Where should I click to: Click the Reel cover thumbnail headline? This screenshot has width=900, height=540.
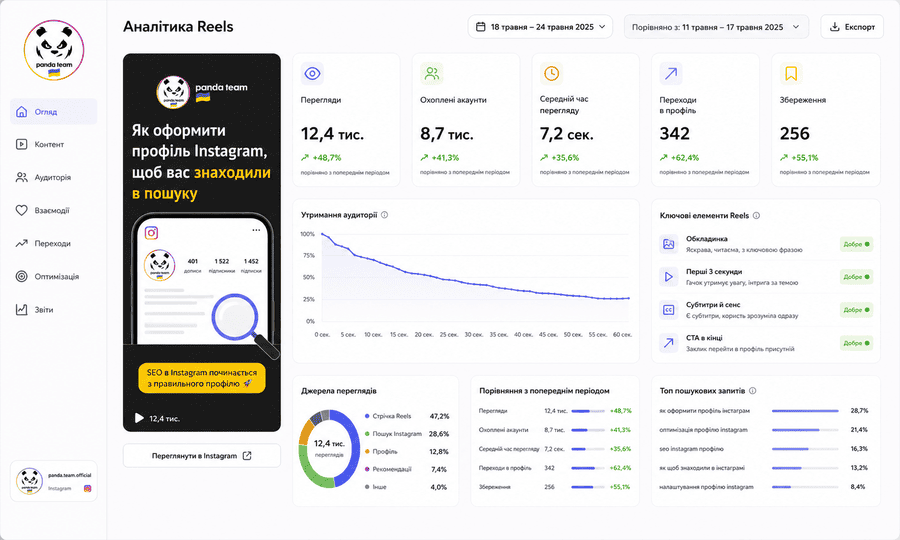click(x=201, y=162)
